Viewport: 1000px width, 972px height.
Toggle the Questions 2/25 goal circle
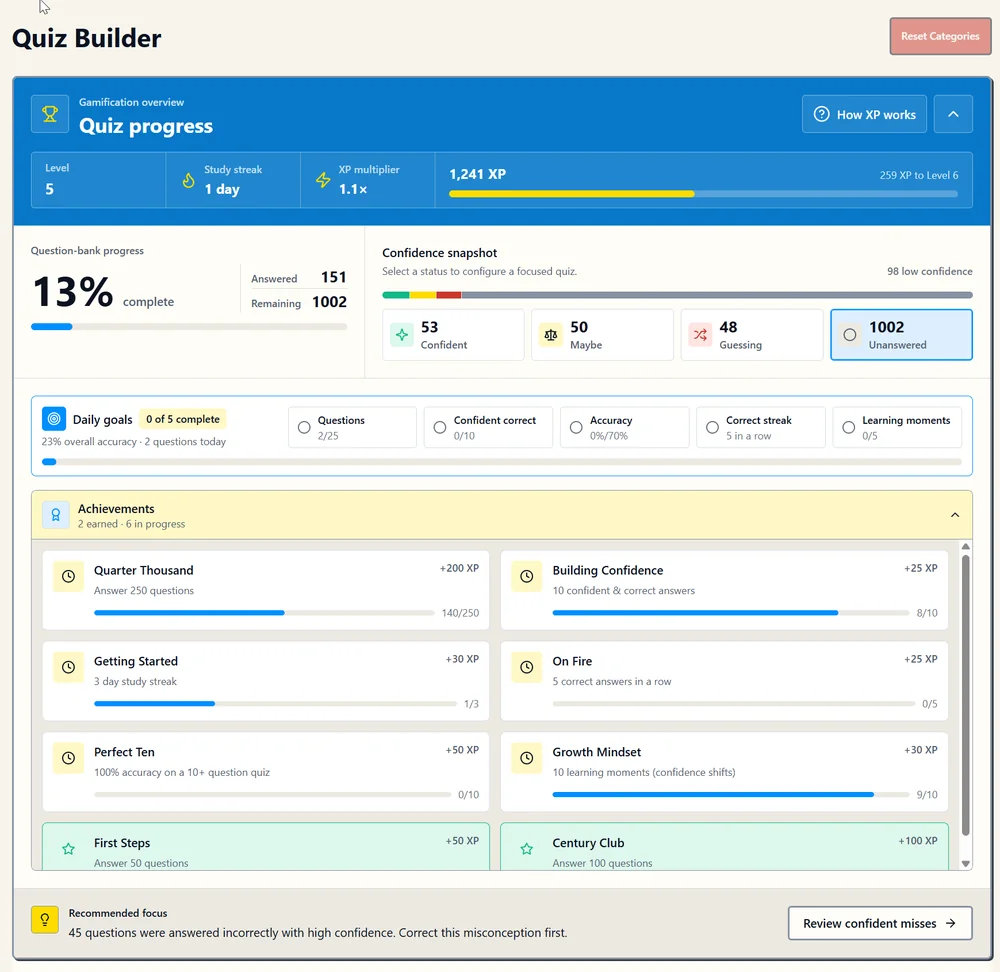tap(304, 427)
